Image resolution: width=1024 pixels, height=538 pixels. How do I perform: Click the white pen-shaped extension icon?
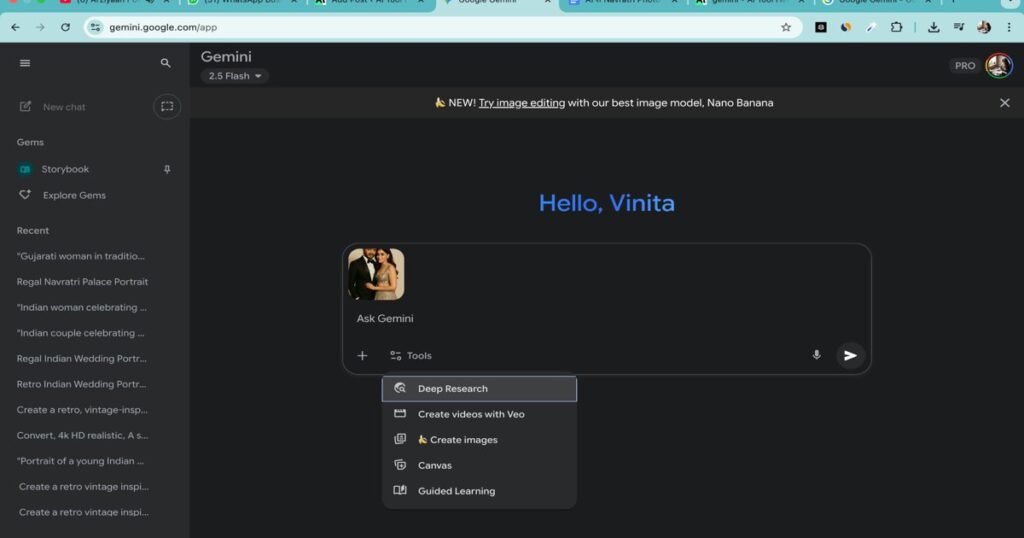(871, 27)
